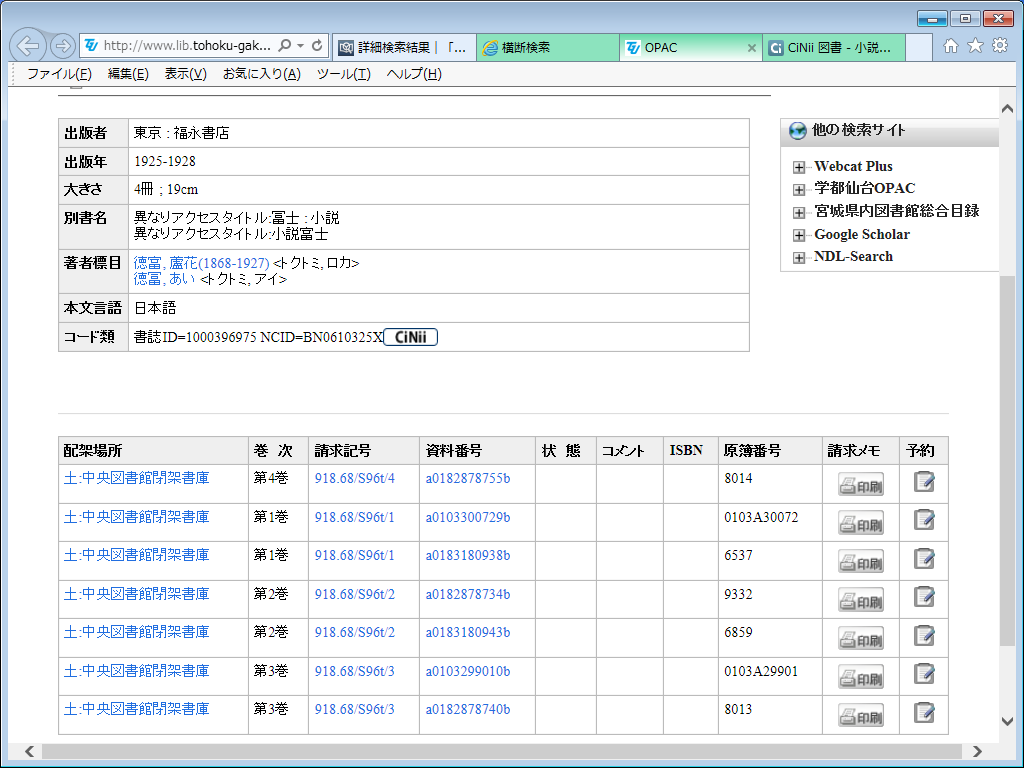This screenshot has width=1024, height=768.
Task: Close the OPAC tab
Action: 752,48
